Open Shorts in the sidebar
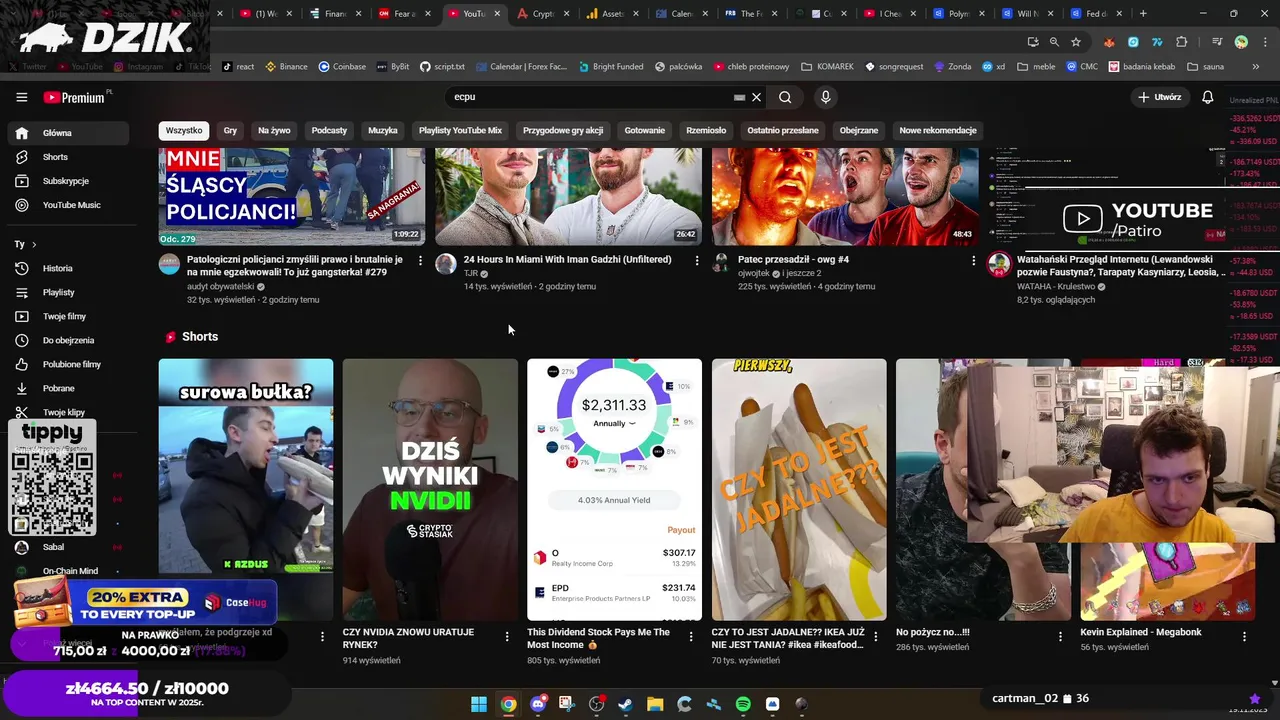 [x=66, y=157]
